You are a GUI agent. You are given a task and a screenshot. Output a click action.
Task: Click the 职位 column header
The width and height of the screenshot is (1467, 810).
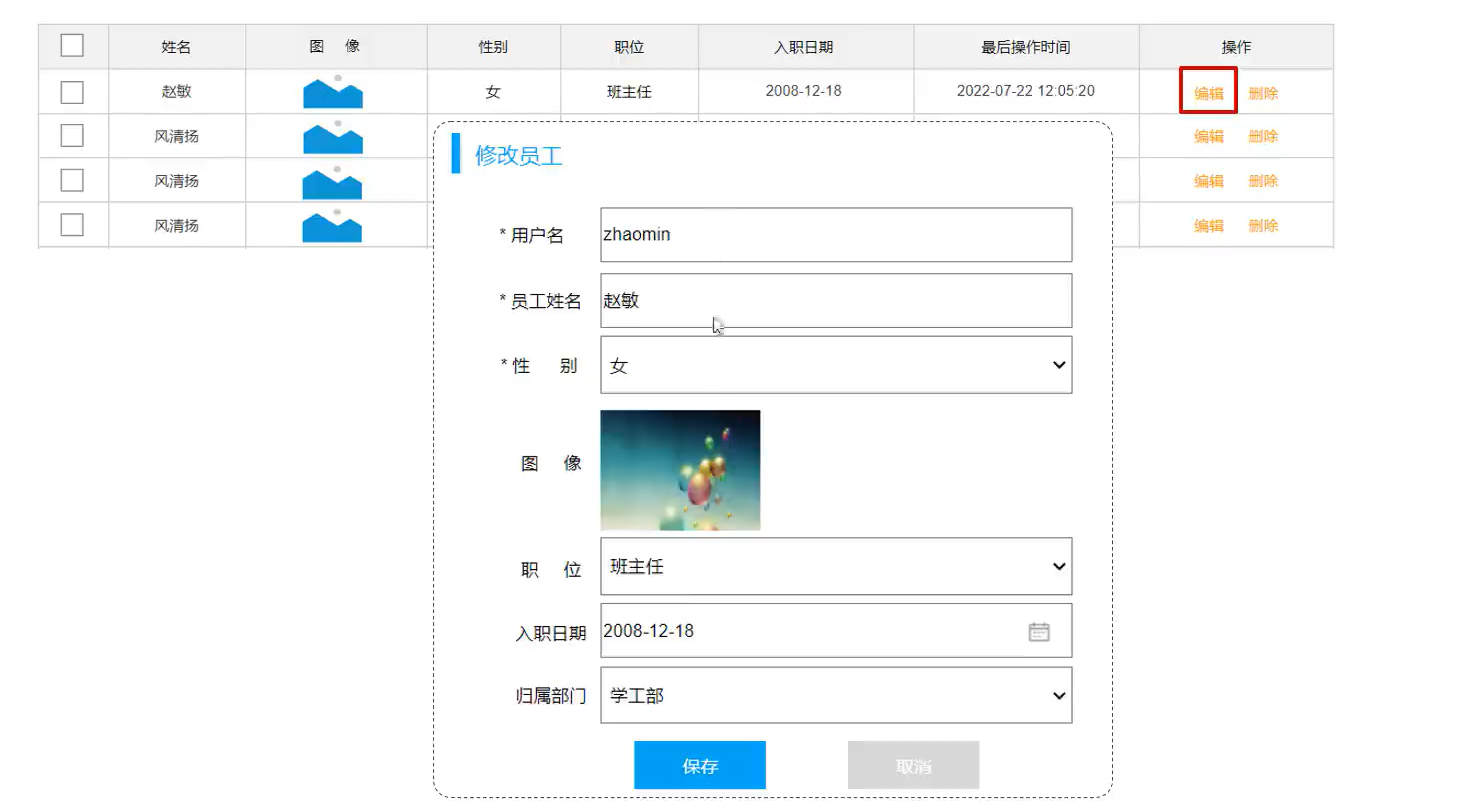click(x=629, y=47)
